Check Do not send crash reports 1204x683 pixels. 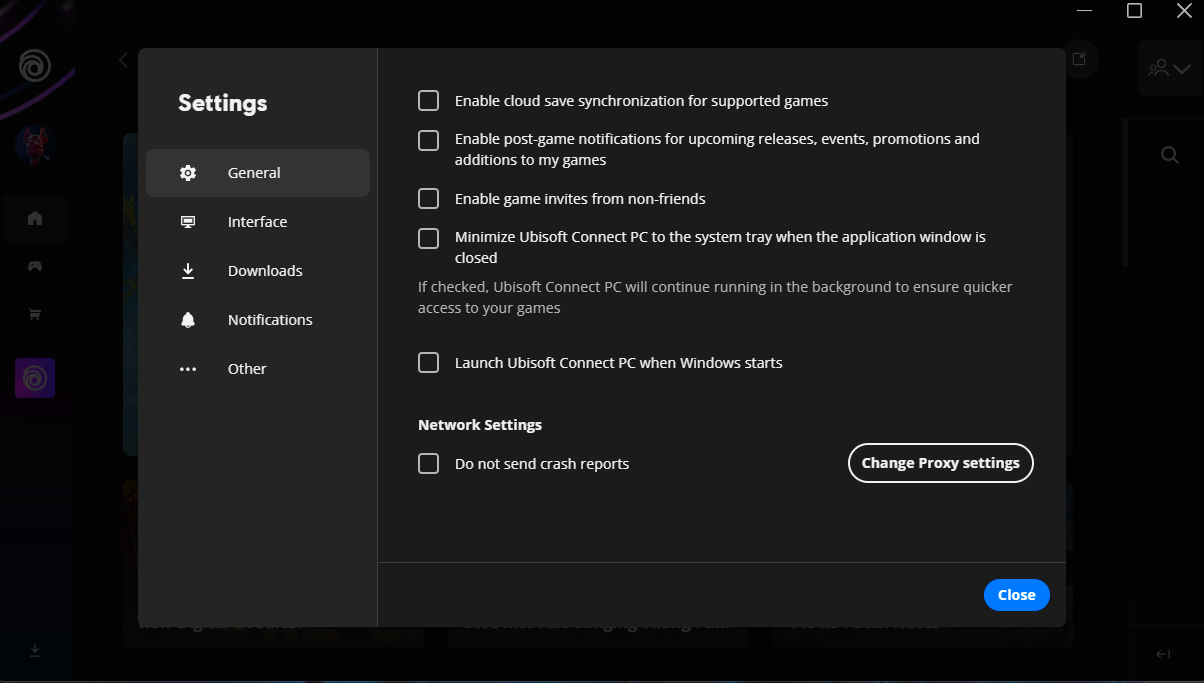(x=429, y=464)
